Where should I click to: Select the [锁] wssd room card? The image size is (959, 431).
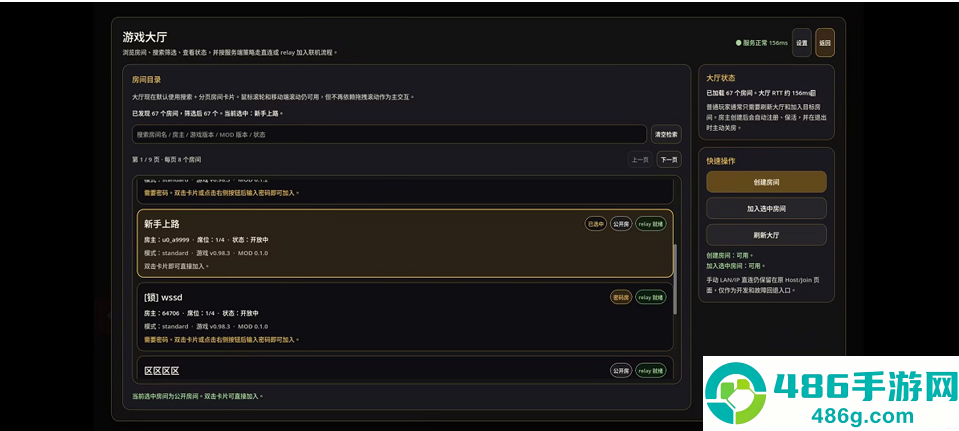coord(405,317)
